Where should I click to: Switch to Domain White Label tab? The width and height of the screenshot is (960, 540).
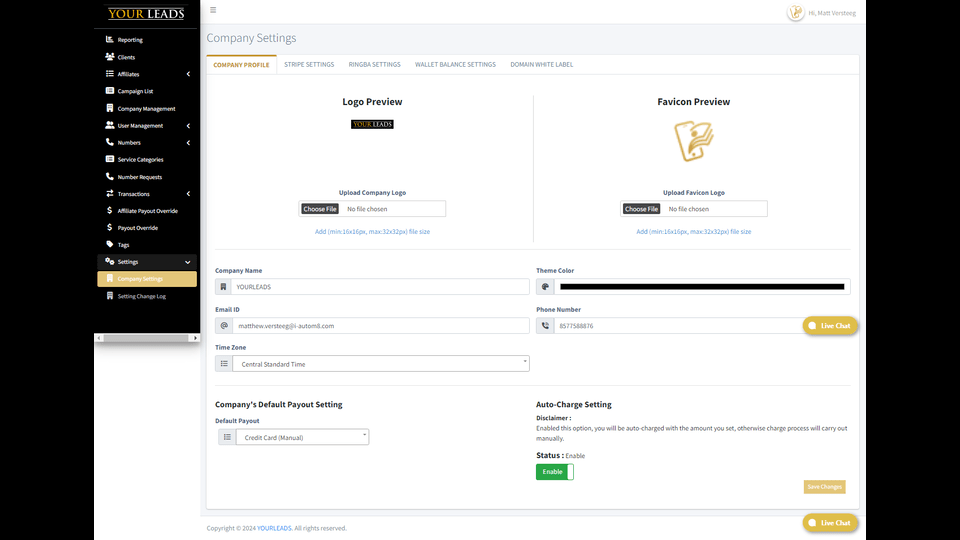coord(542,64)
